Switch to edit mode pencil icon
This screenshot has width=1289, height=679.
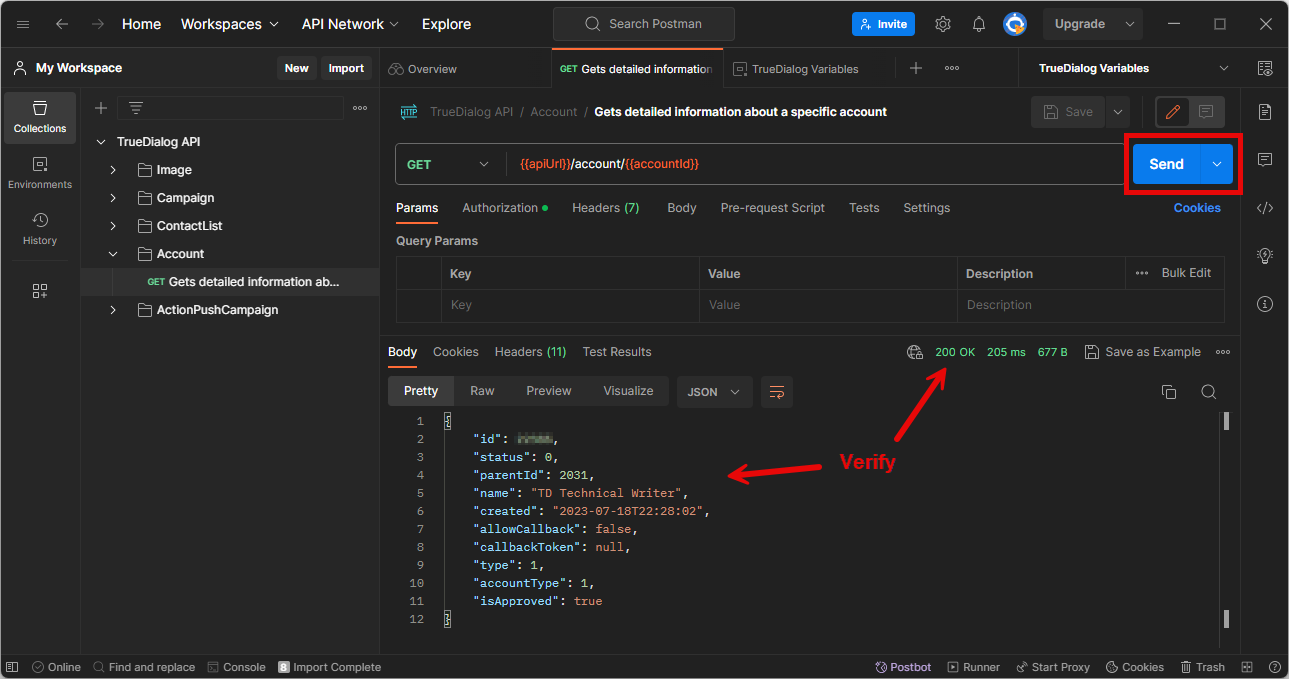coord(1173,112)
